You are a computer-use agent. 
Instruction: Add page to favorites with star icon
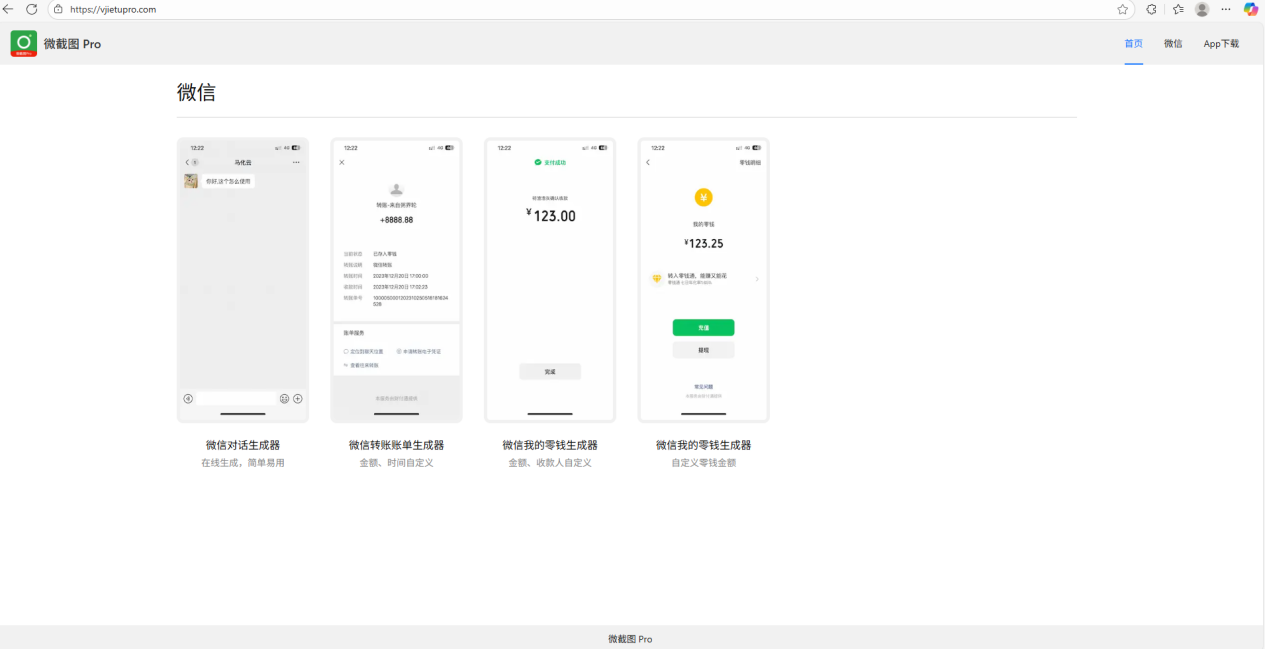pyautogui.click(x=1123, y=9)
